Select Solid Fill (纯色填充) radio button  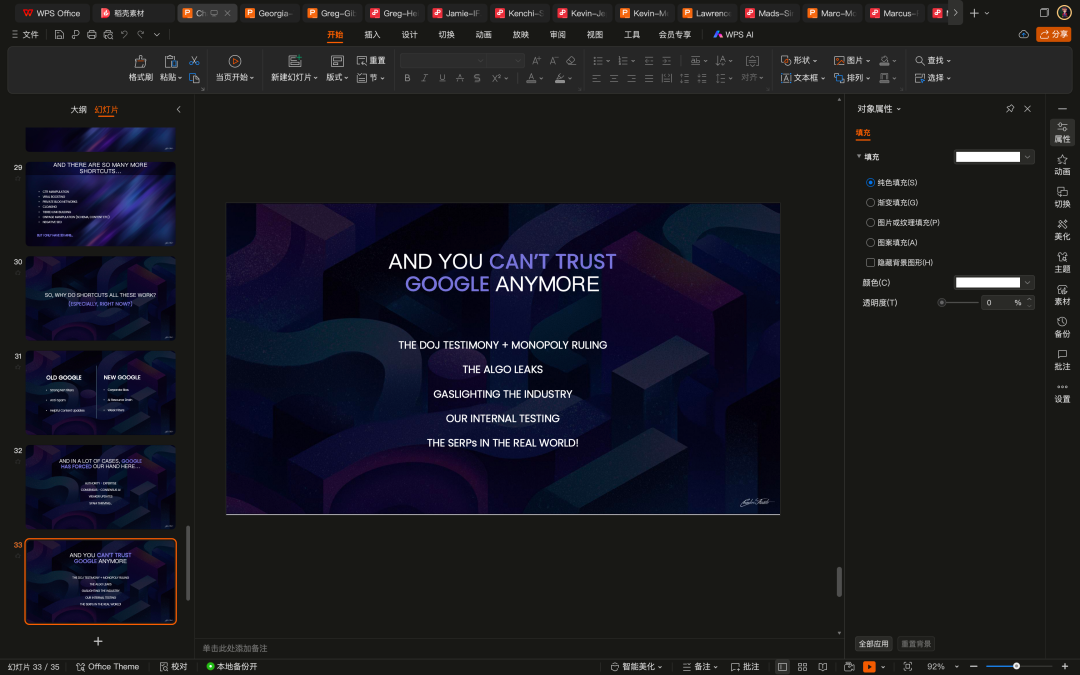tap(871, 183)
